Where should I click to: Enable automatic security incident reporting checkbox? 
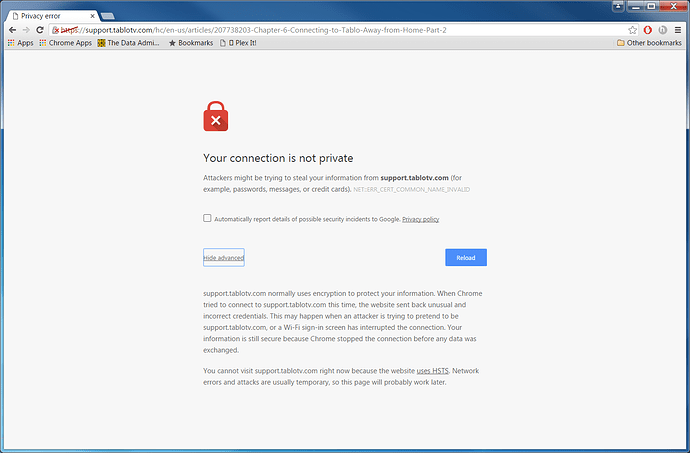coord(207,218)
